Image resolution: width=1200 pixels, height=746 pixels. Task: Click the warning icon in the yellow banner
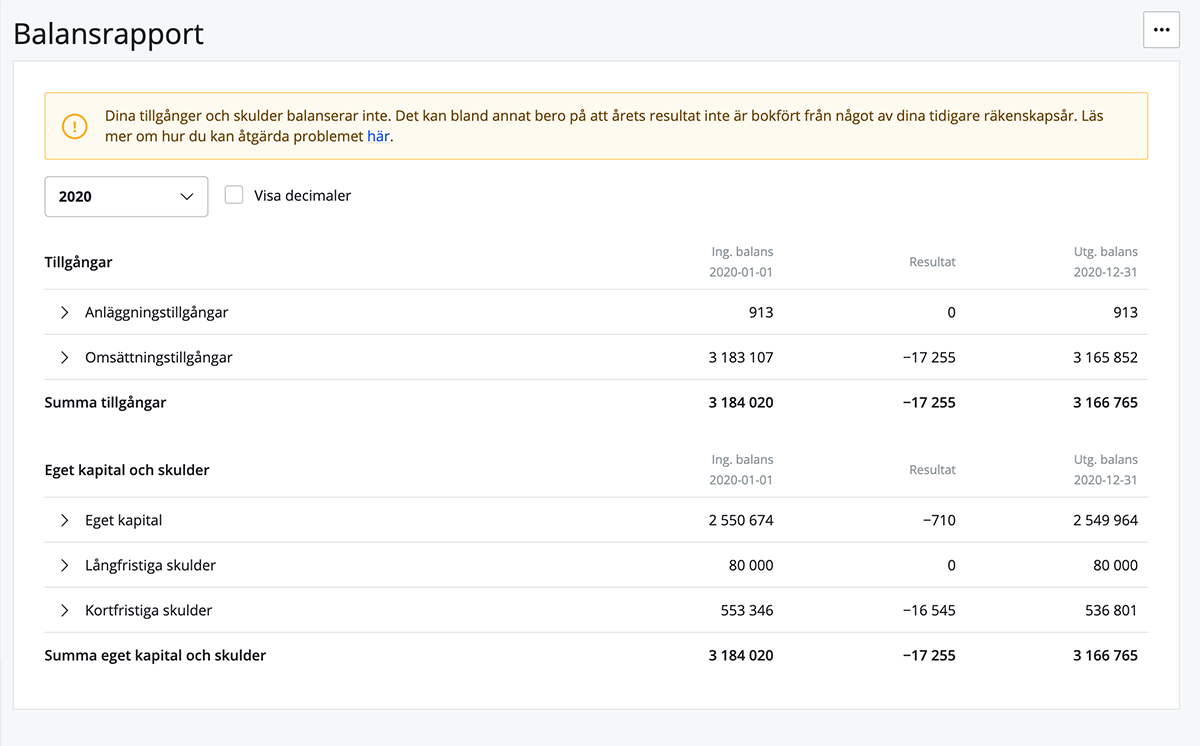[75, 126]
